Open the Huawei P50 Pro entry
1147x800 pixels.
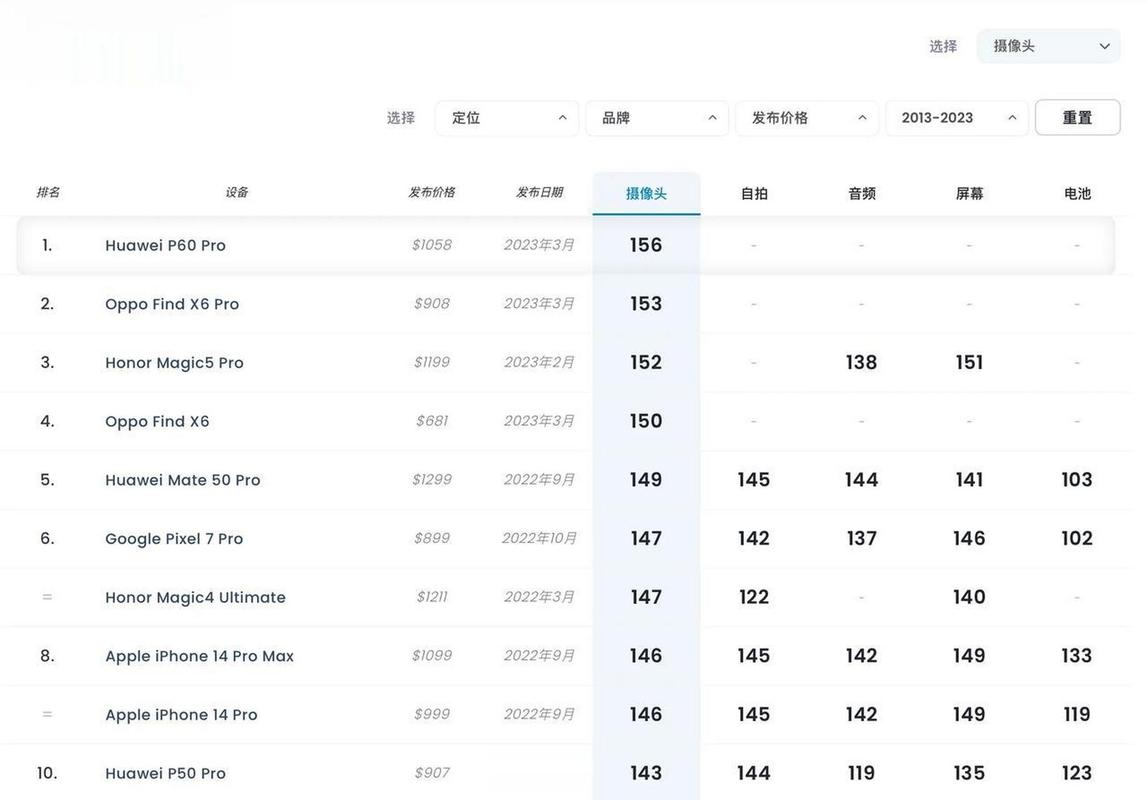166,773
